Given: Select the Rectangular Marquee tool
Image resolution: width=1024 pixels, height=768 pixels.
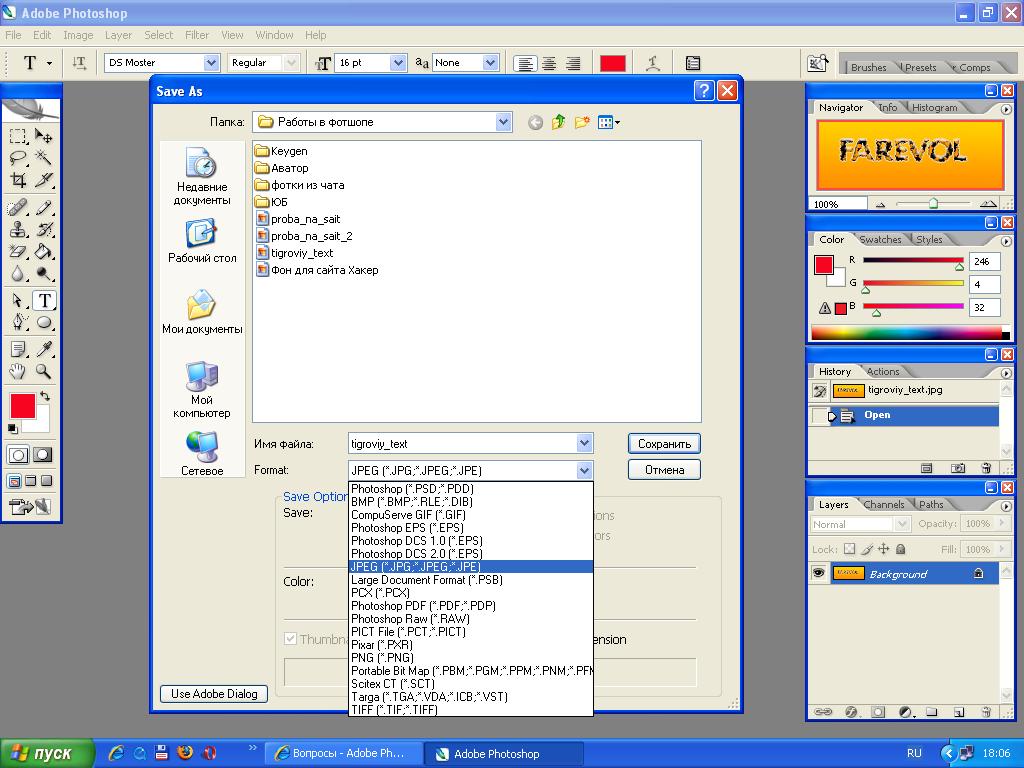Looking at the screenshot, I should [x=18, y=136].
